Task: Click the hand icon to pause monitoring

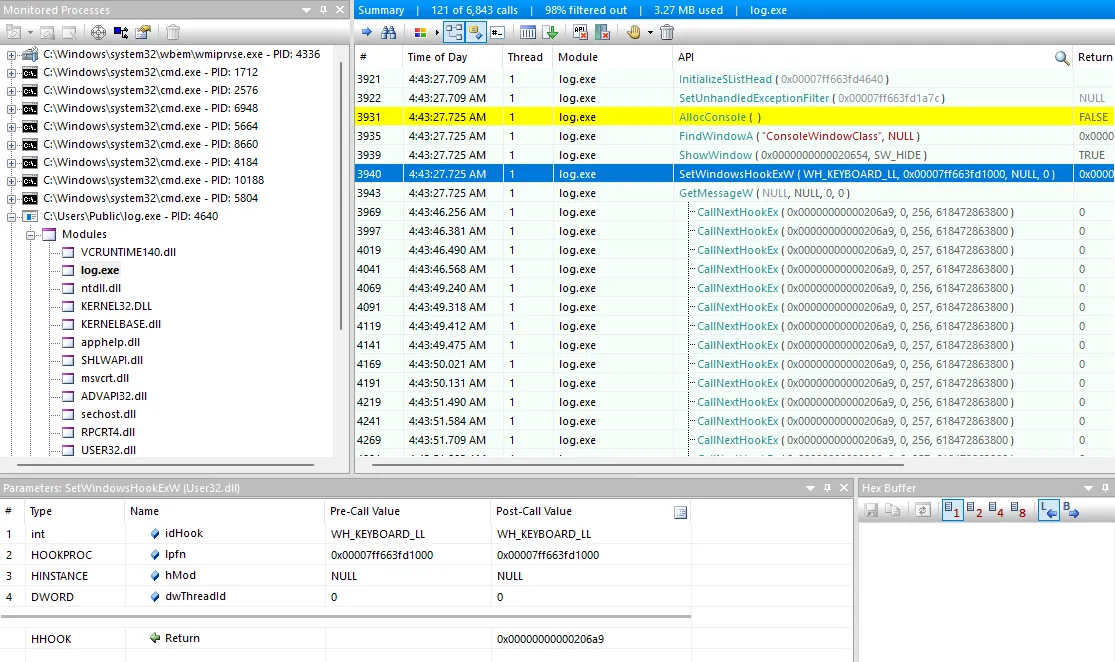Action: point(633,32)
